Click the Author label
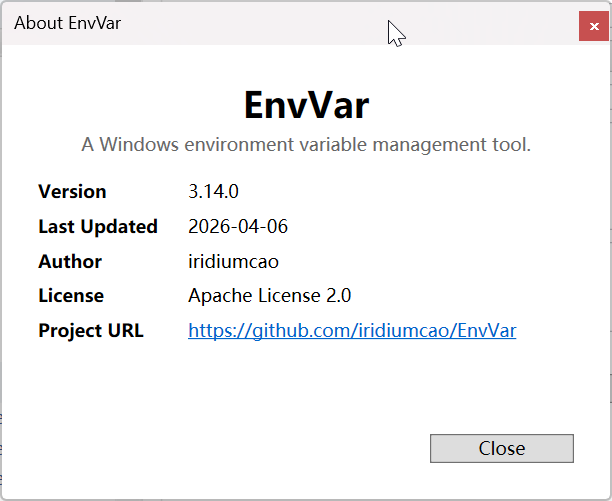The height and width of the screenshot is (501, 612). 70,261
